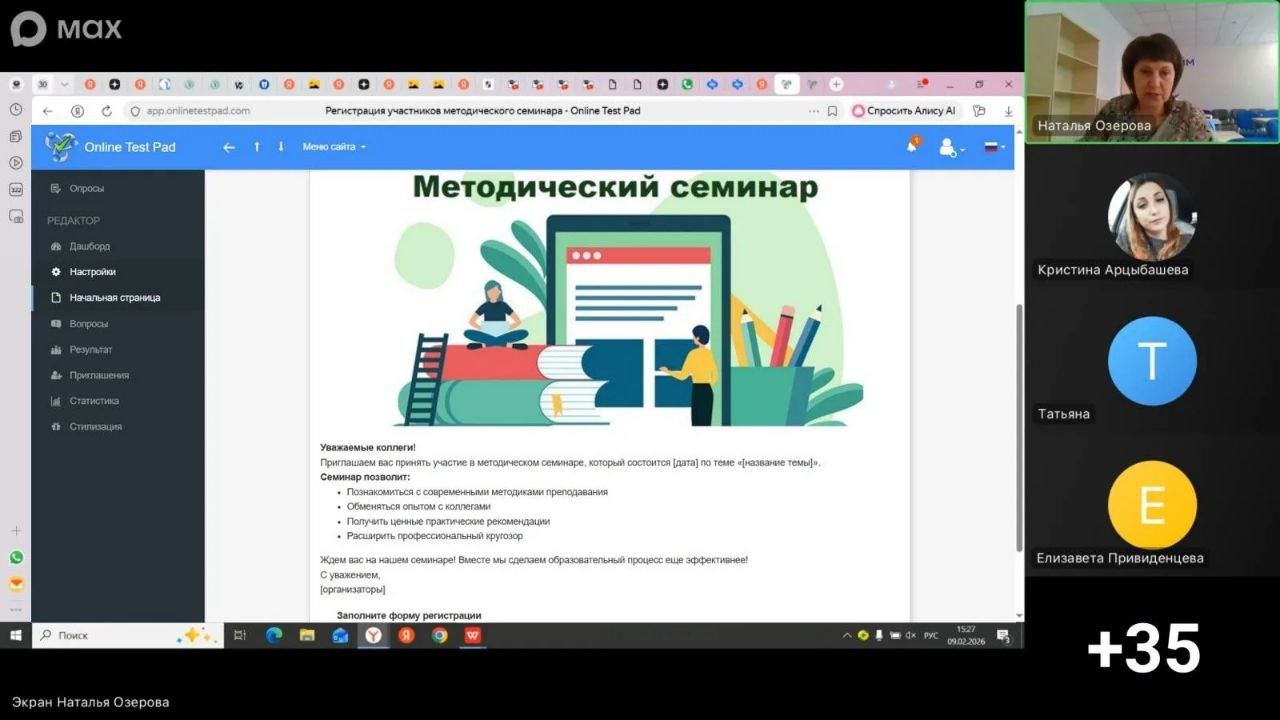Screen dimensions: 1280x720
Task: Open the user account dropdown
Action: pos(950,148)
